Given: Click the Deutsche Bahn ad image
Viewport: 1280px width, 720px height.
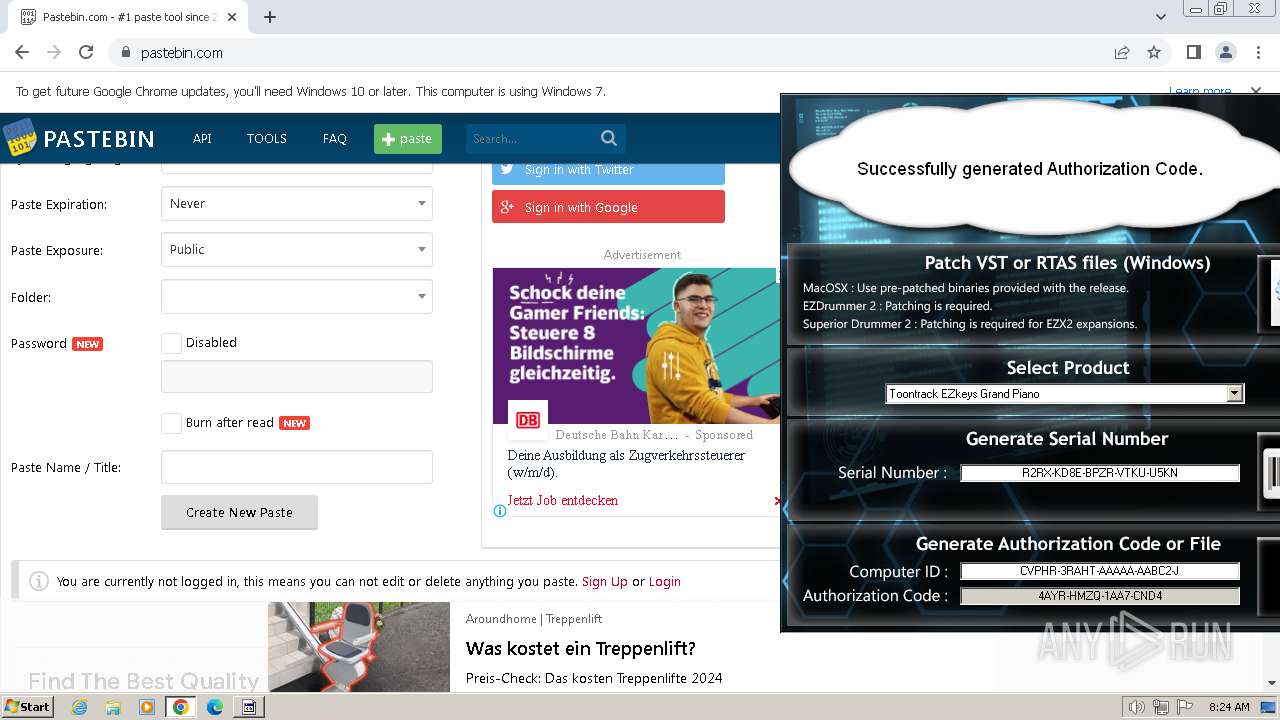Looking at the screenshot, I should tap(636, 346).
